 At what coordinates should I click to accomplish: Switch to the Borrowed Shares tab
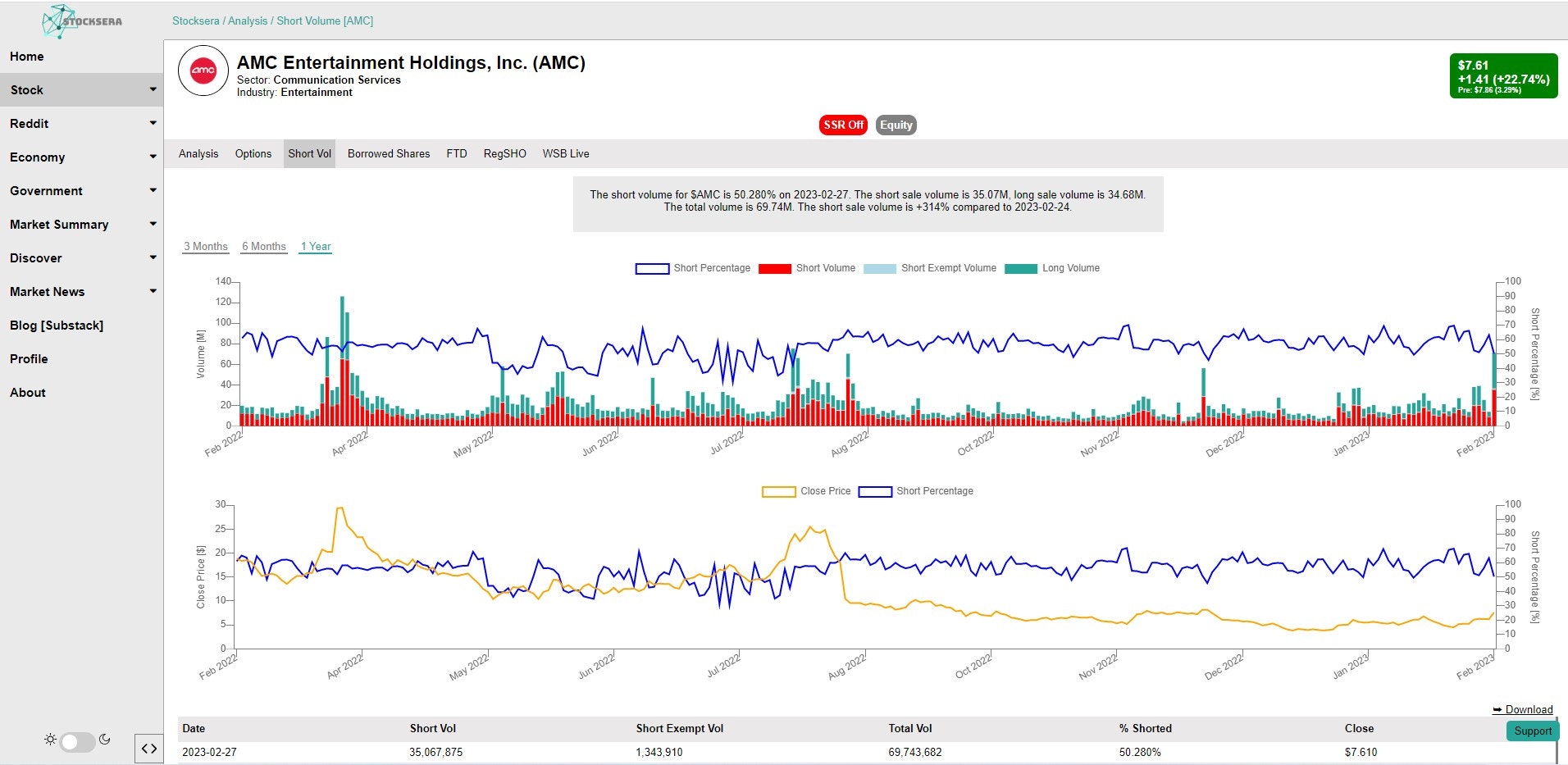pos(389,153)
